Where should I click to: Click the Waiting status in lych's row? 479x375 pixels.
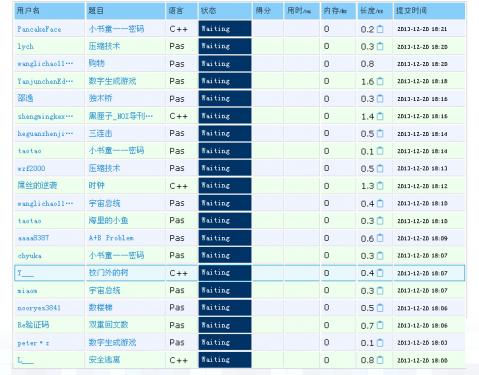point(225,46)
